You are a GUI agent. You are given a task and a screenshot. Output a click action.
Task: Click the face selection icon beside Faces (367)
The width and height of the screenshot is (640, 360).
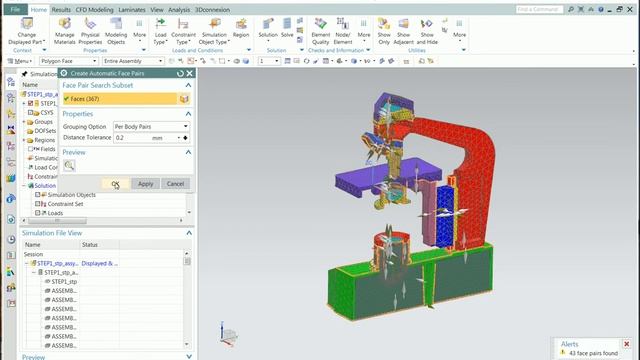pyautogui.click(x=184, y=99)
